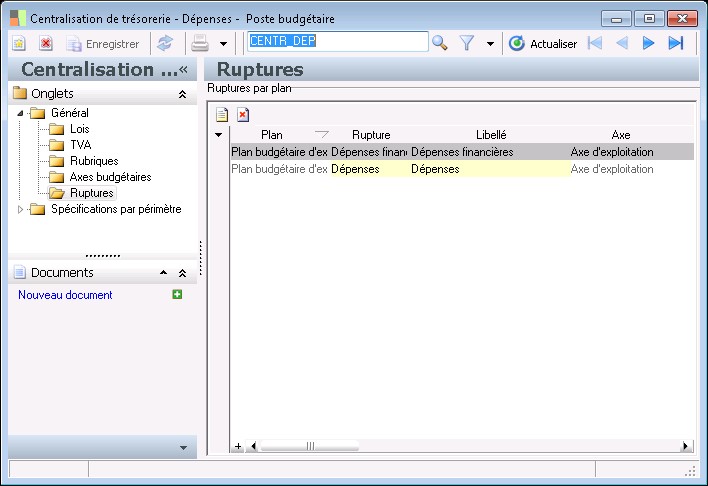This screenshot has width=708, height=486.
Task: Click the magnifying glass search icon
Action: coord(440,43)
